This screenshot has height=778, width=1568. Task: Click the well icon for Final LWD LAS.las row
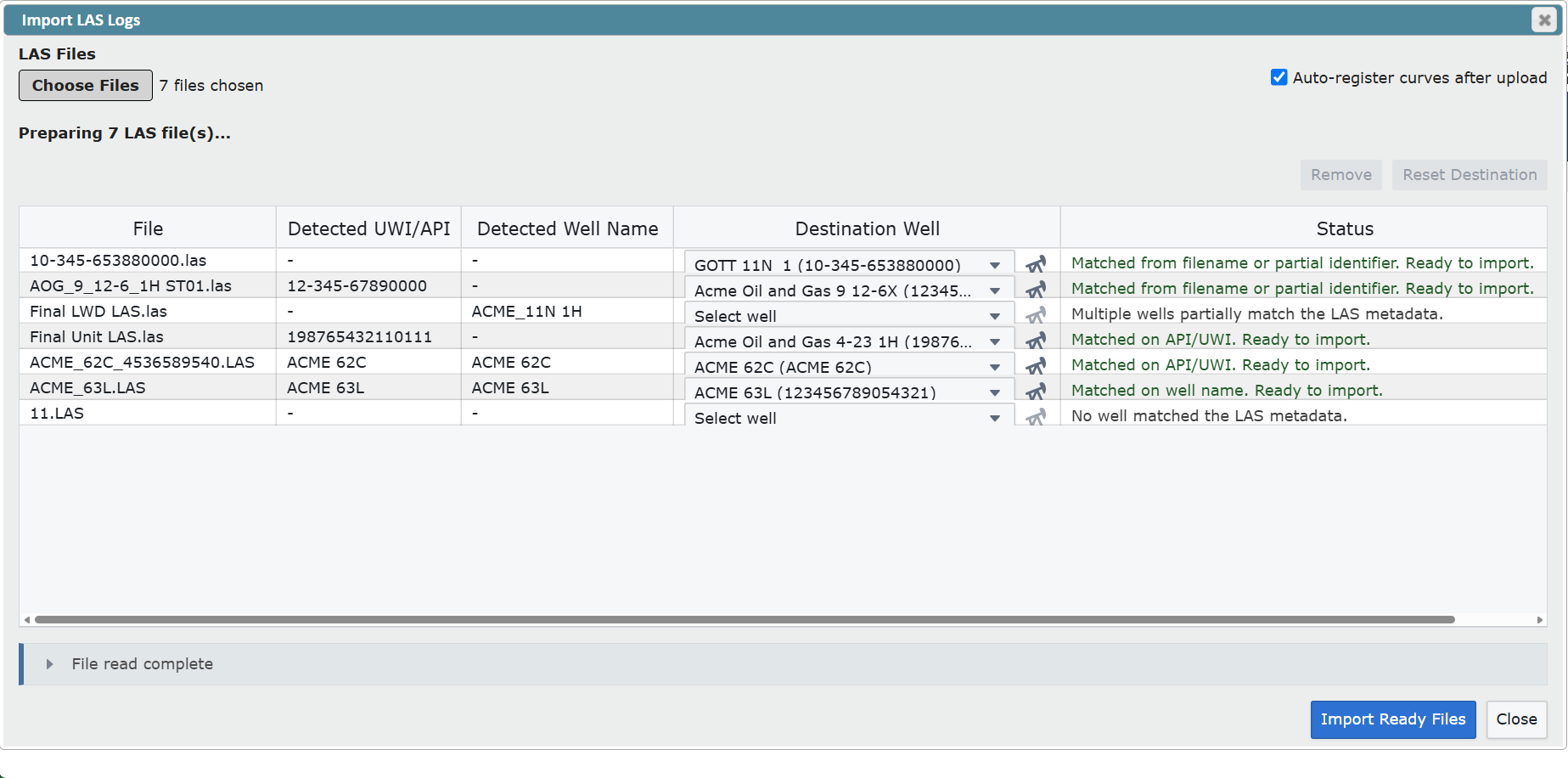pos(1036,315)
